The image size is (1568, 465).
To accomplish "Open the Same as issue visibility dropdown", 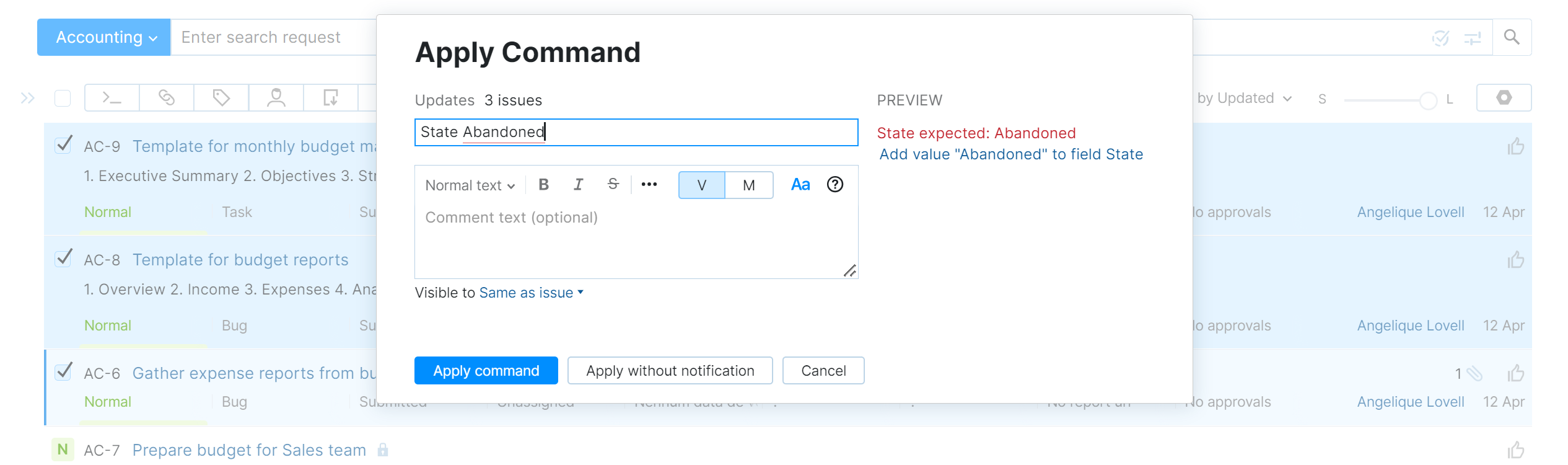I will pos(530,293).
